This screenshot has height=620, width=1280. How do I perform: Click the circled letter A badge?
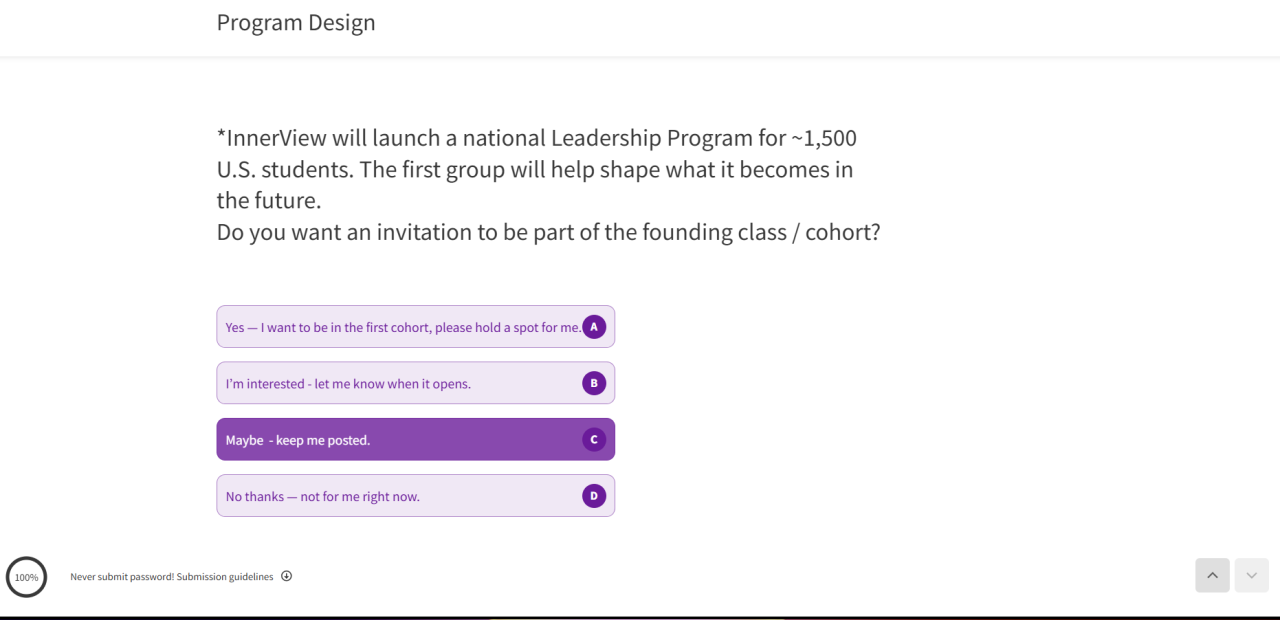click(x=594, y=327)
